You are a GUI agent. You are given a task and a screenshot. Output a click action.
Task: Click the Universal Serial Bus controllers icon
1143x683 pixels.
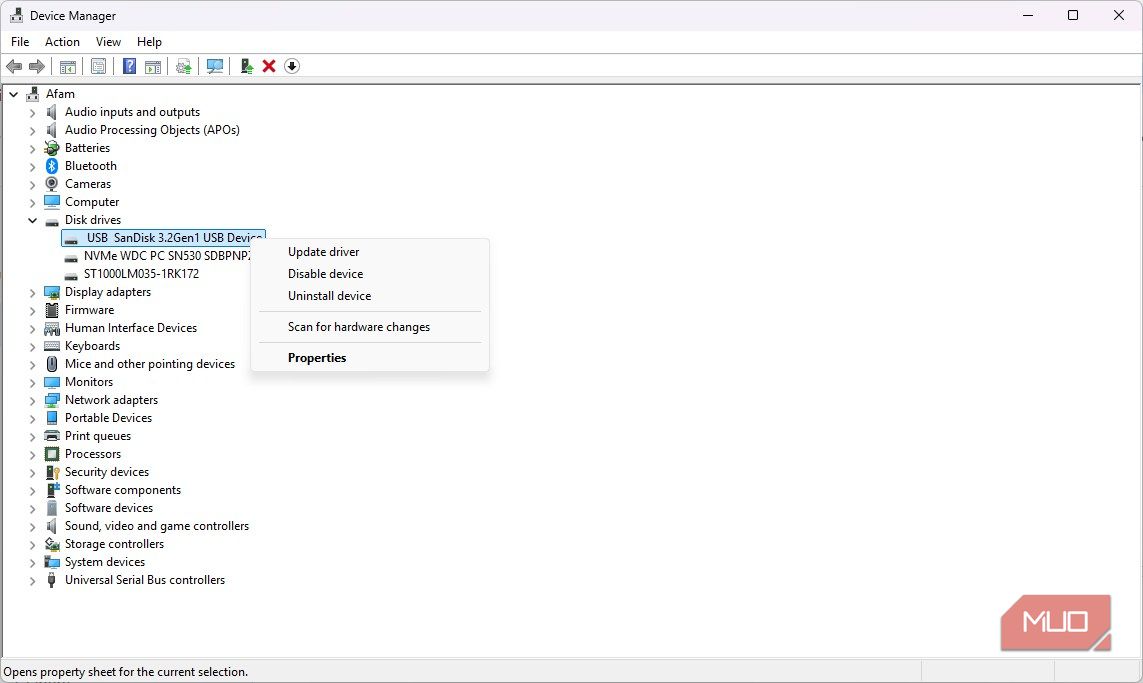click(x=51, y=580)
